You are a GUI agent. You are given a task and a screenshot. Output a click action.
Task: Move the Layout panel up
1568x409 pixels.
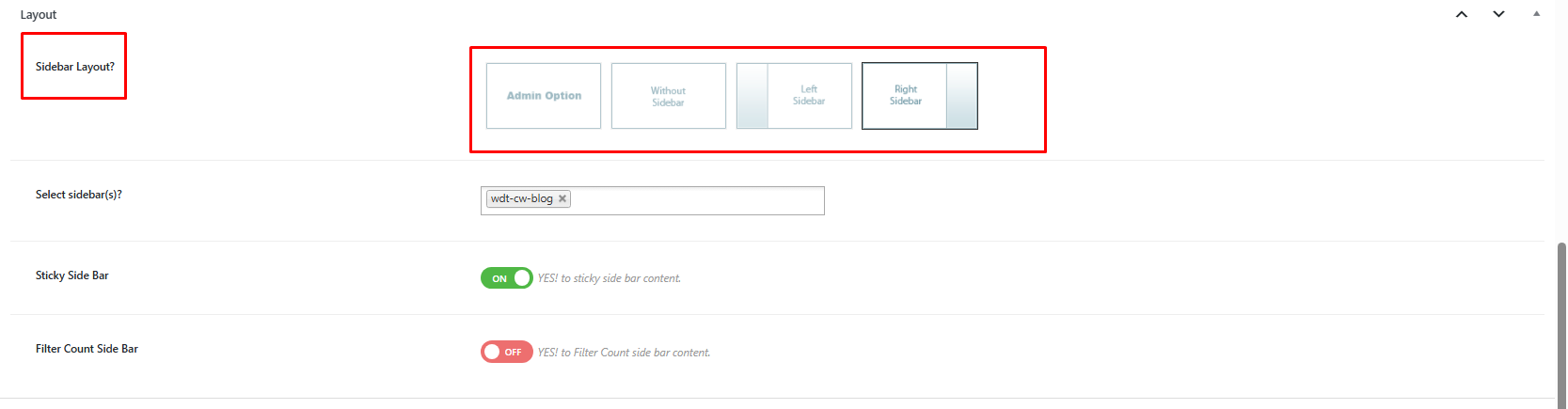(1462, 14)
